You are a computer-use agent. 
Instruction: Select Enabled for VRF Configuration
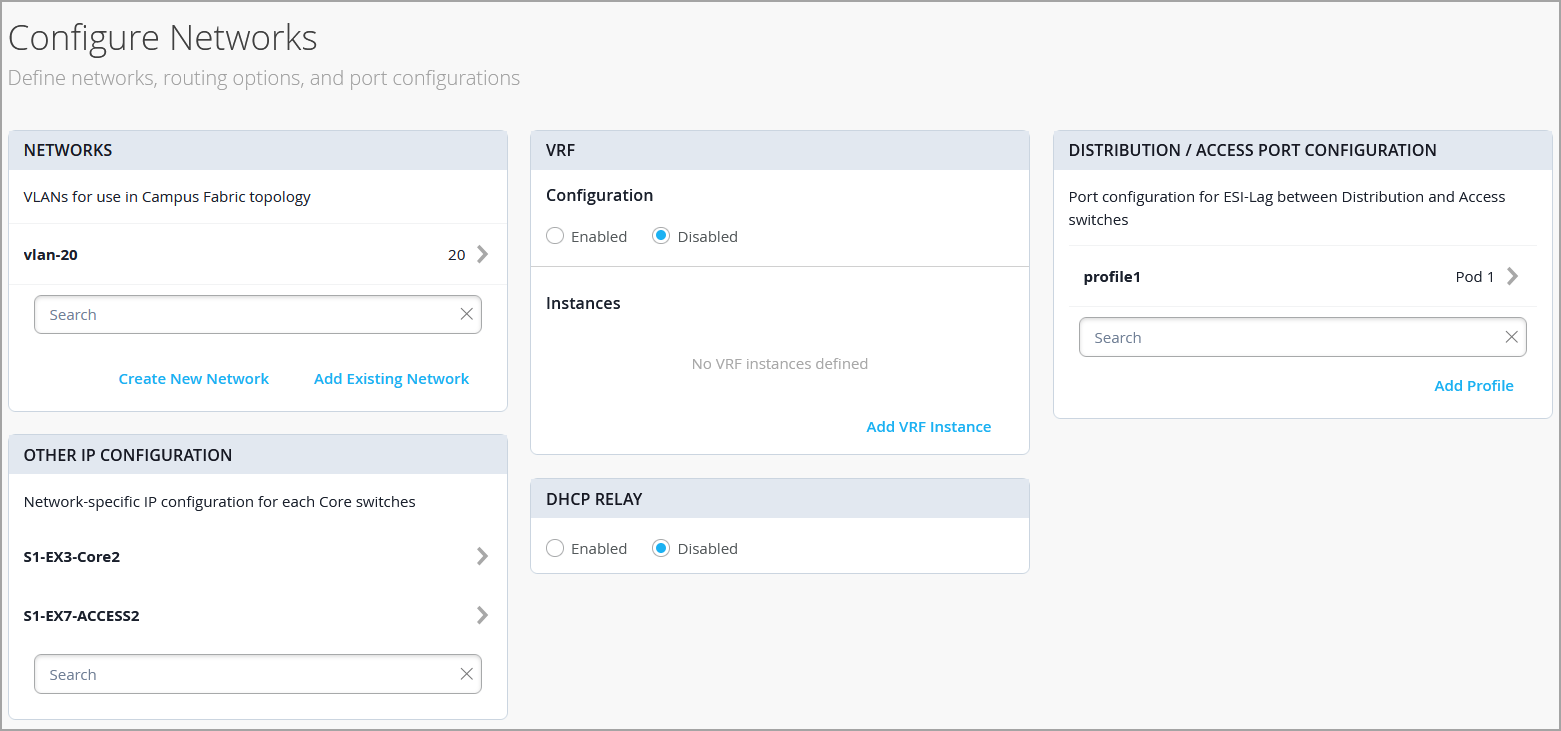pos(555,236)
